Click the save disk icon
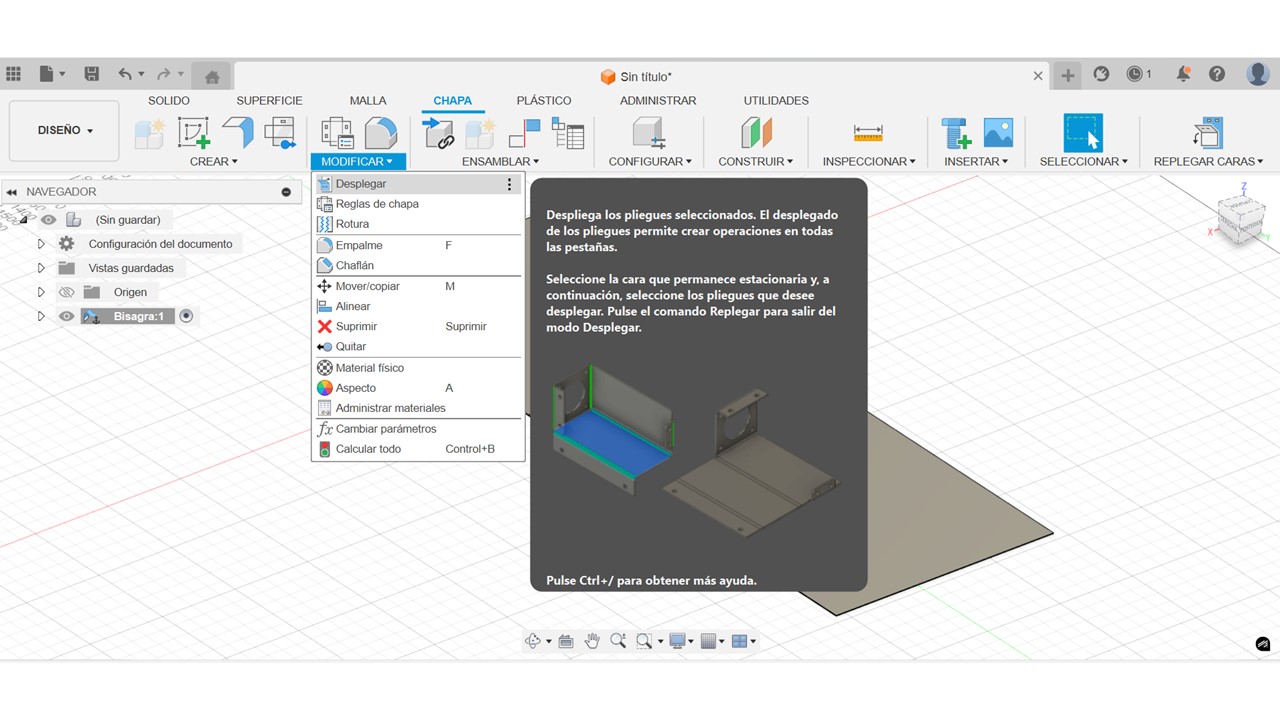The height and width of the screenshot is (720, 1280). click(91, 74)
